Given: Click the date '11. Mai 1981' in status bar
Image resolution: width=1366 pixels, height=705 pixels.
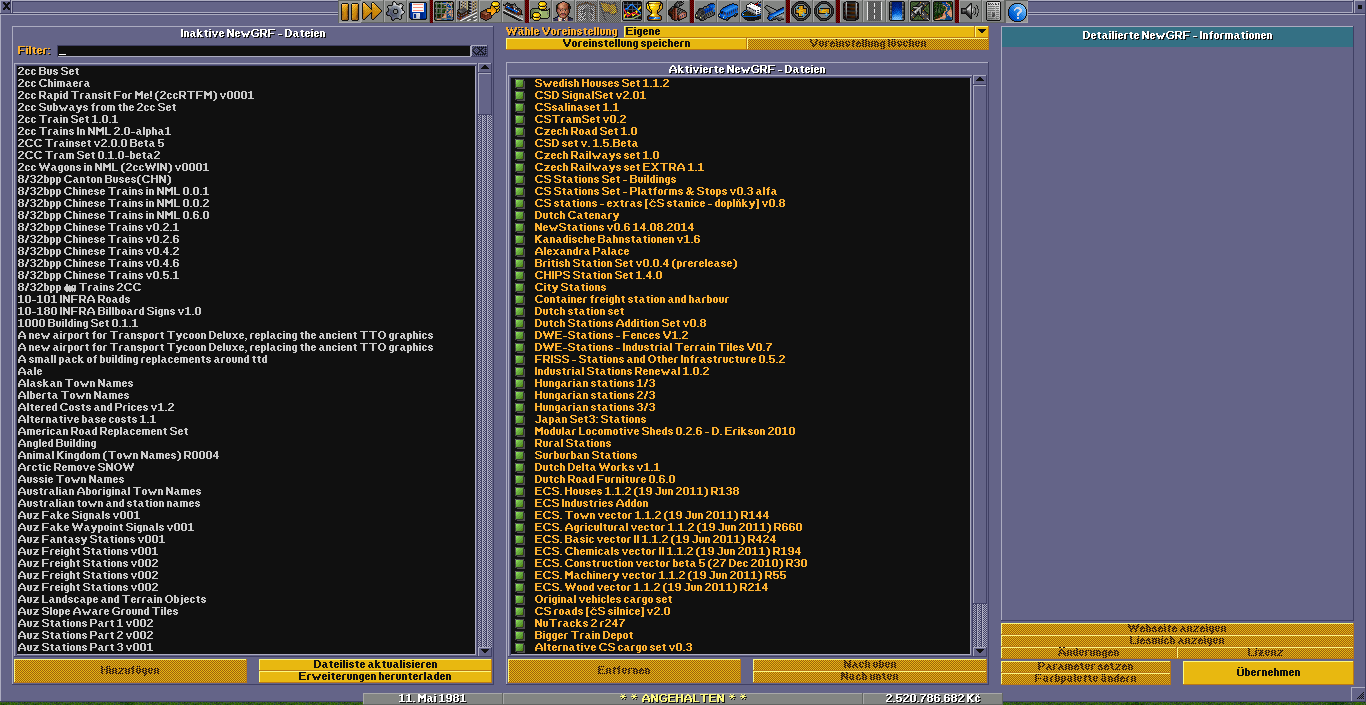Looking at the screenshot, I should pos(432,698).
